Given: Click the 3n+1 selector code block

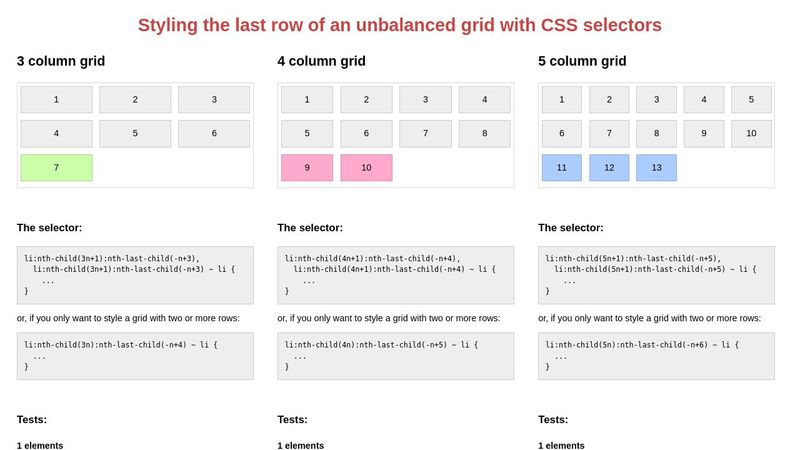Looking at the screenshot, I should 135,275.
